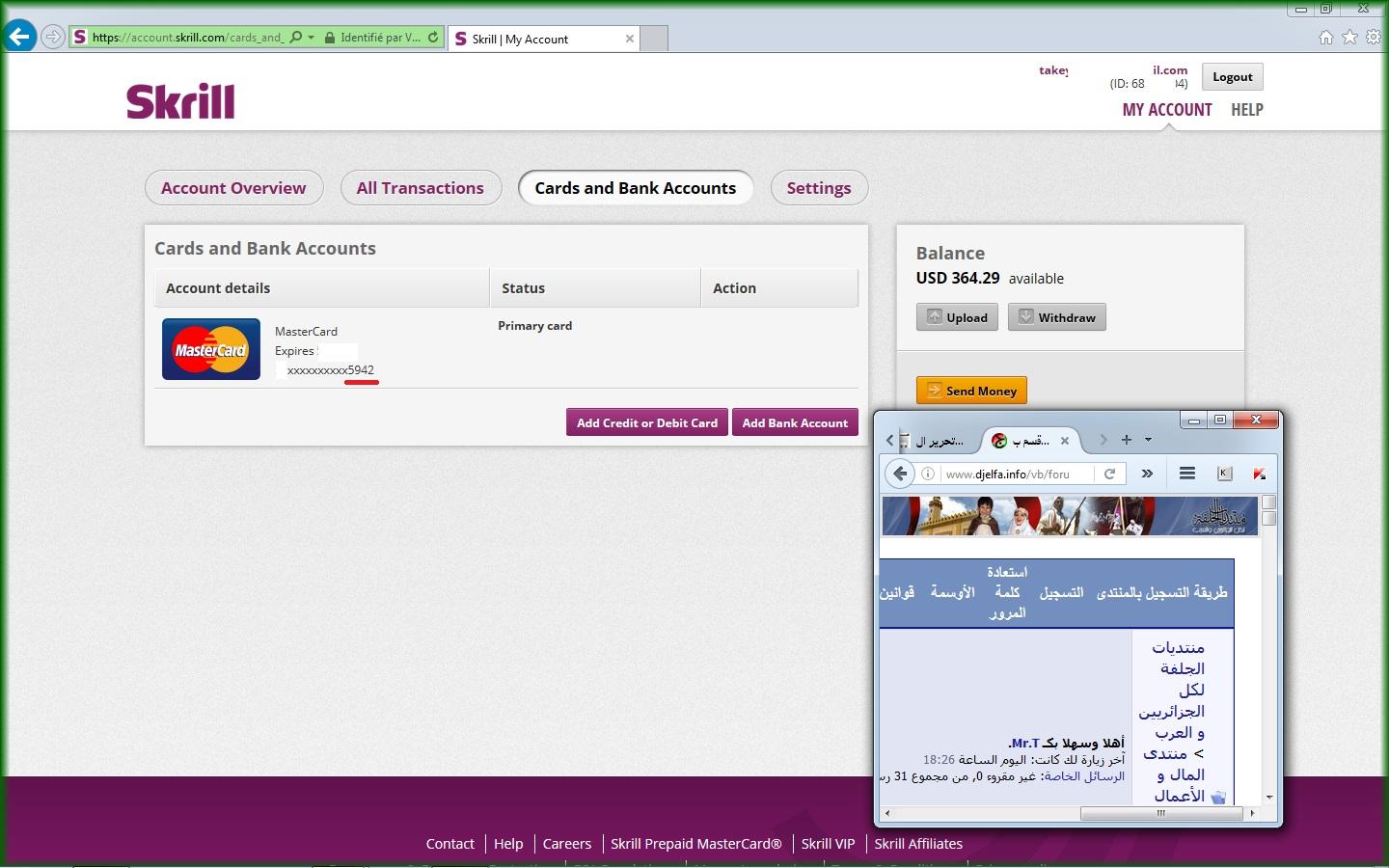Open the IE Home icon
The width and height of the screenshot is (1389, 868).
[1326, 37]
